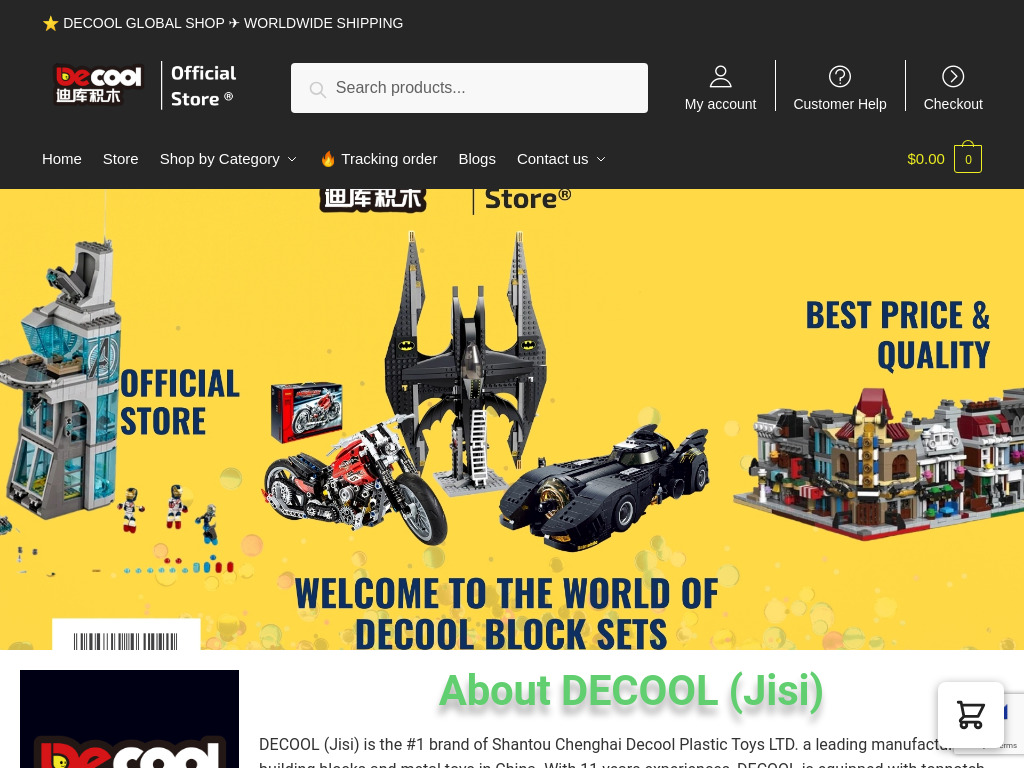This screenshot has width=1024, height=768.
Task: Expand the Contact us chevron
Action: click(601, 159)
